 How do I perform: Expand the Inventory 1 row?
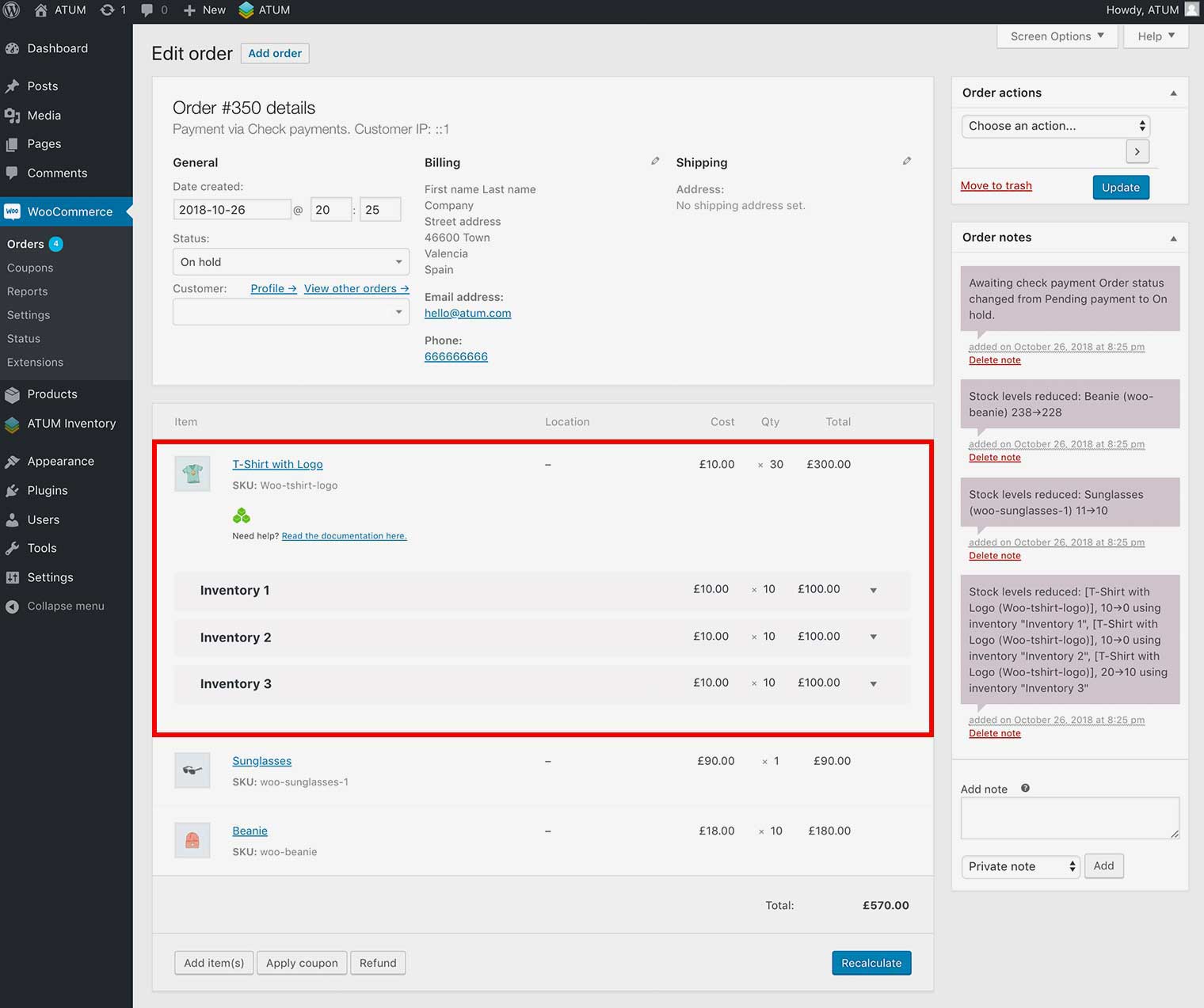(x=873, y=591)
